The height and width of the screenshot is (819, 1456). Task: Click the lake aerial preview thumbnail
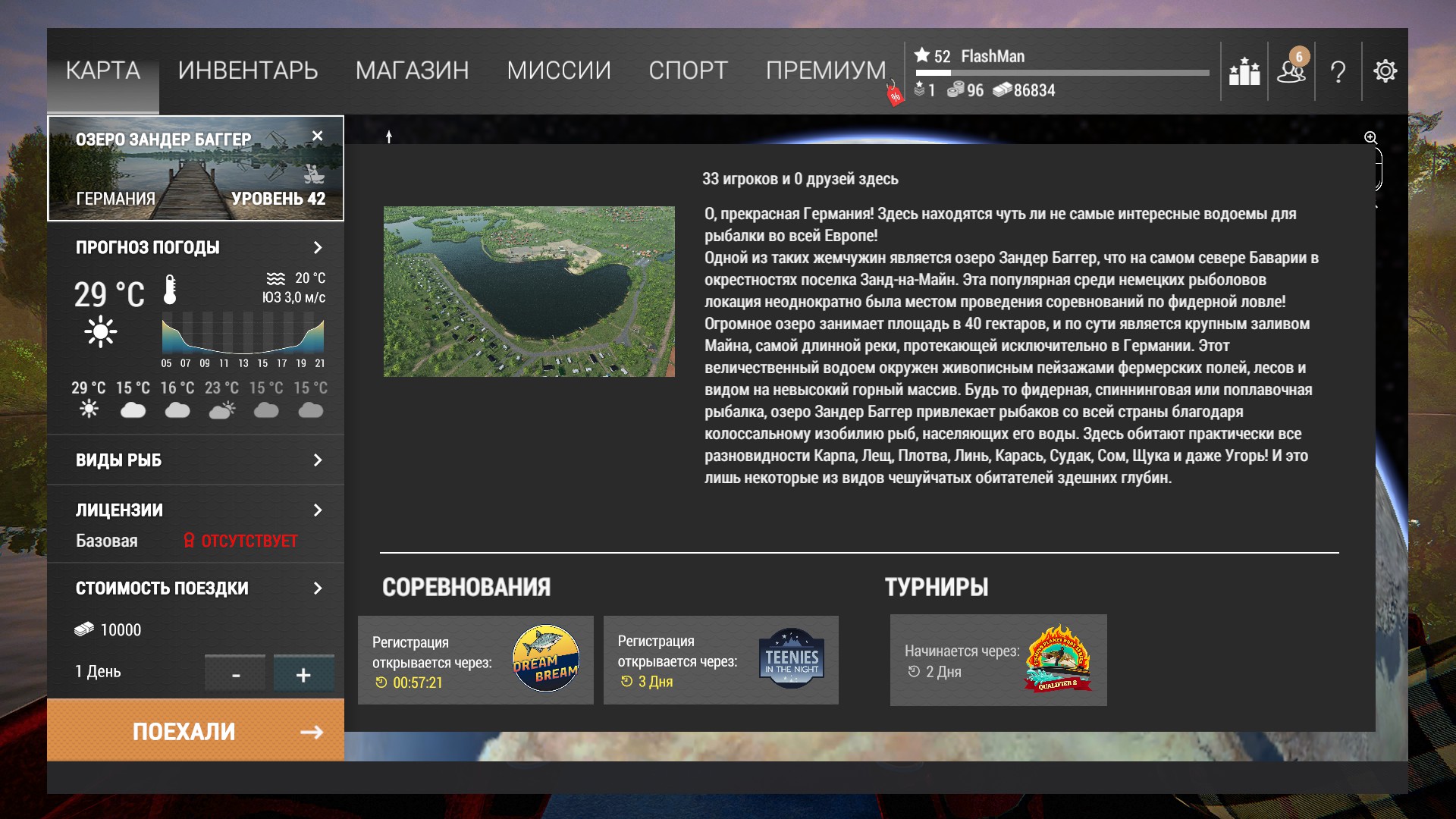[x=529, y=291]
